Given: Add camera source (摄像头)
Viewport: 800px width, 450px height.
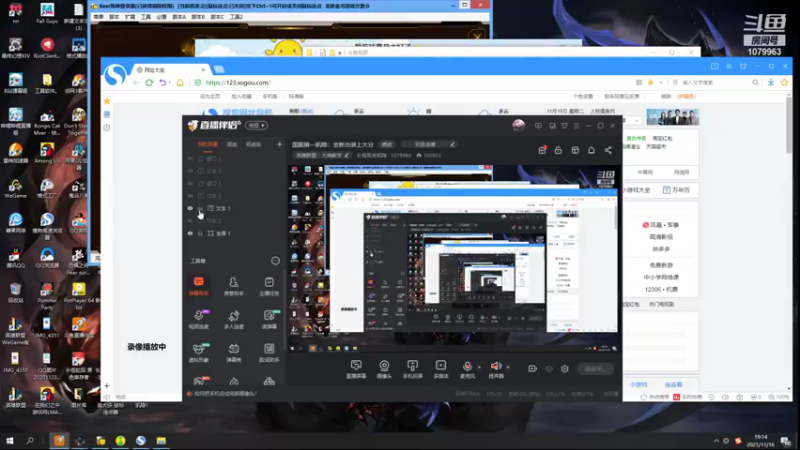Looking at the screenshot, I should tap(384, 368).
